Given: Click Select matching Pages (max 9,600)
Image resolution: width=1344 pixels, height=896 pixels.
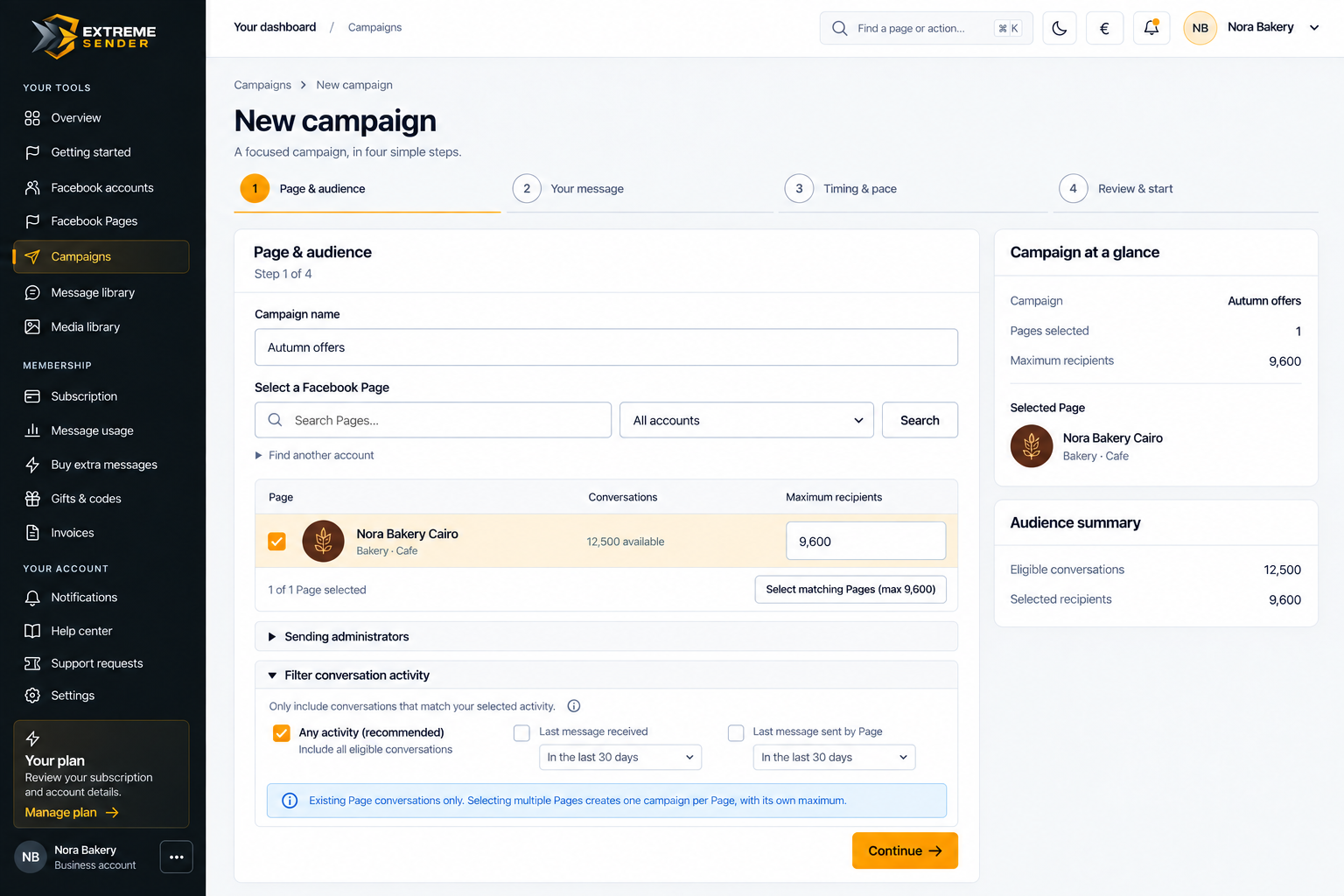Looking at the screenshot, I should click(850, 589).
